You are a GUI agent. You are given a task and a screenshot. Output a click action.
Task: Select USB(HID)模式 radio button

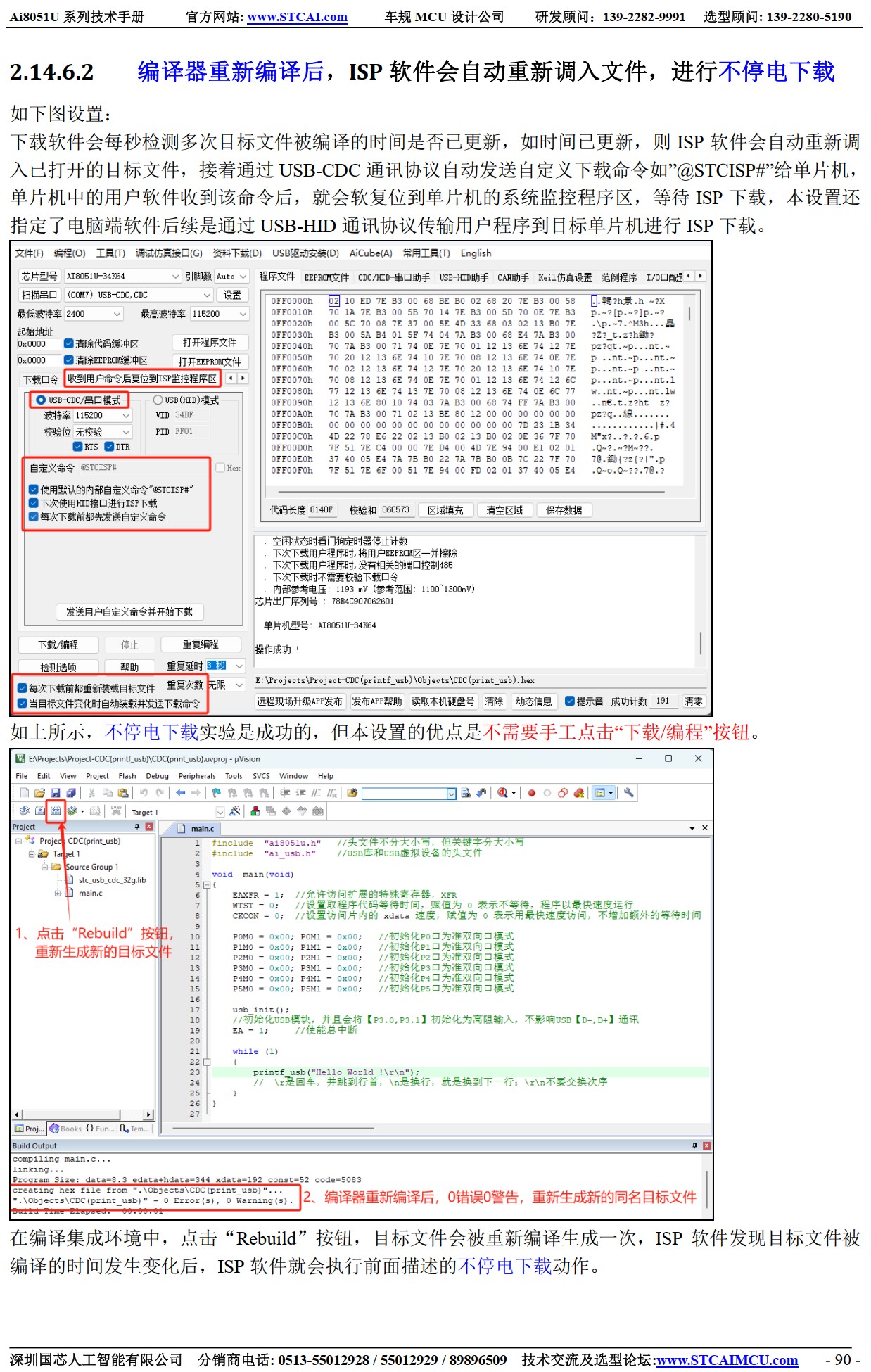[158, 400]
